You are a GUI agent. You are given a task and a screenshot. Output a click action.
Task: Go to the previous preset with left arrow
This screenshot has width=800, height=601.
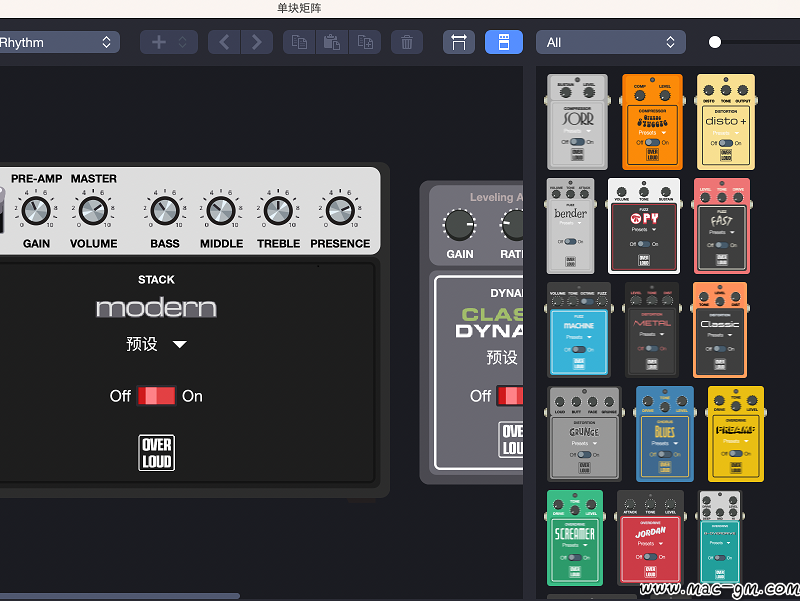click(224, 42)
